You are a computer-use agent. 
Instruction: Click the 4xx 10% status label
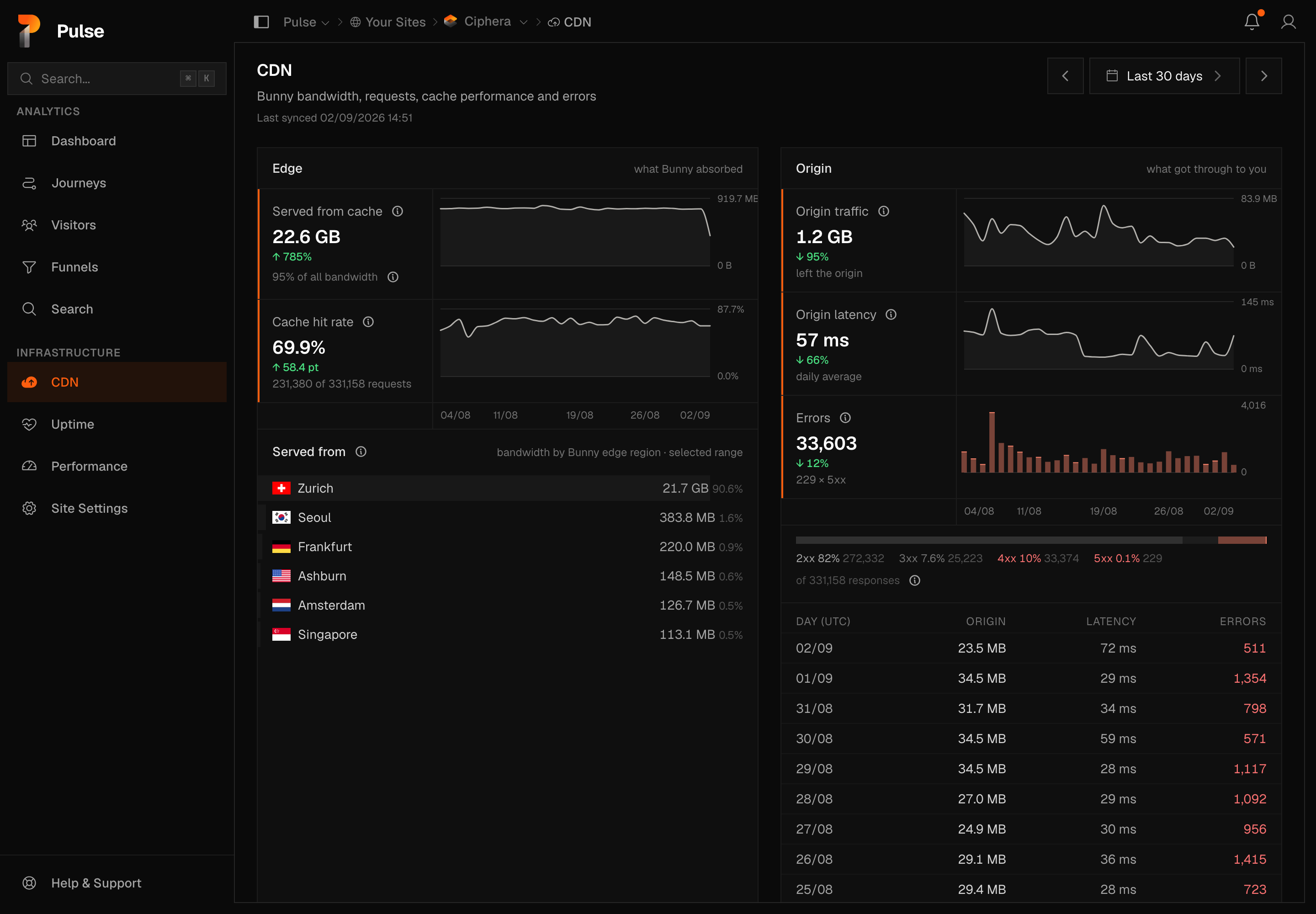(x=1019, y=558)
